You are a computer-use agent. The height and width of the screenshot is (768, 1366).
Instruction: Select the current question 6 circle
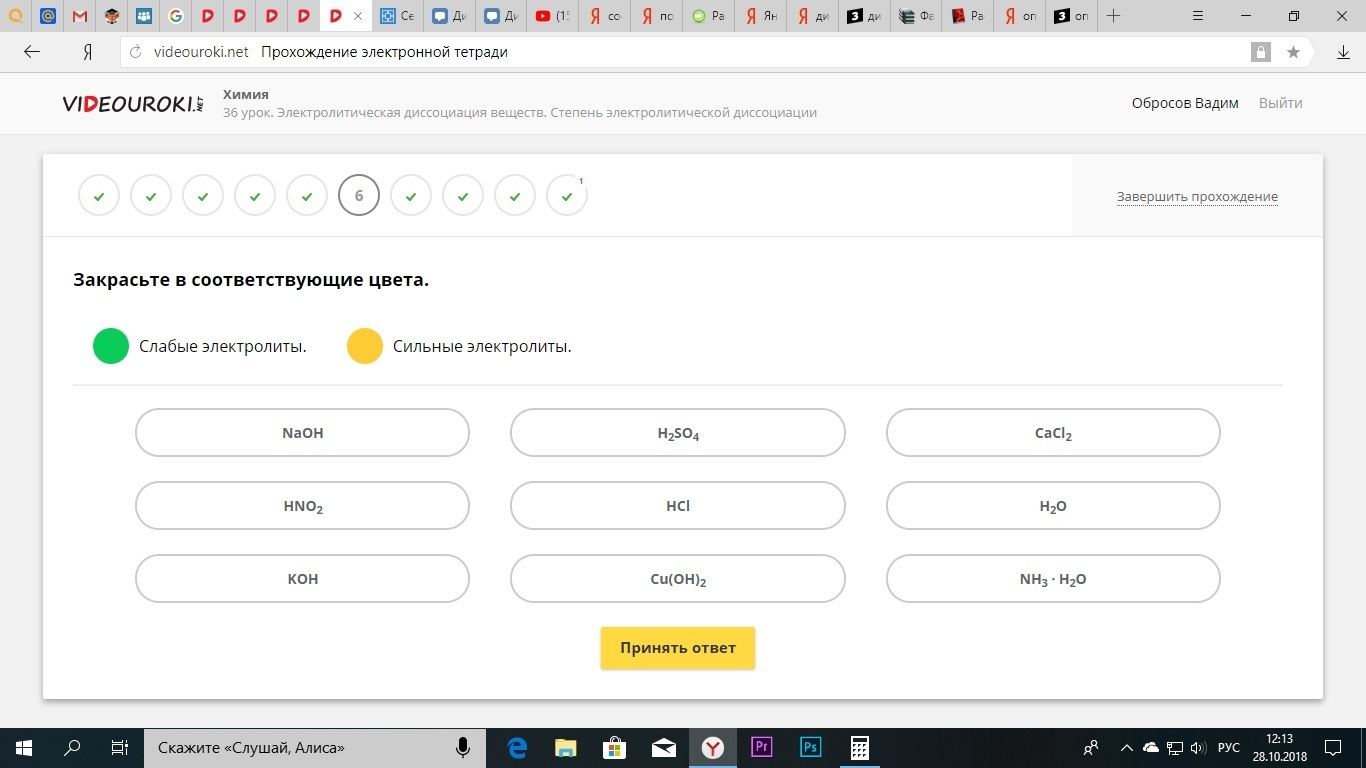click(x=359, y=196)
